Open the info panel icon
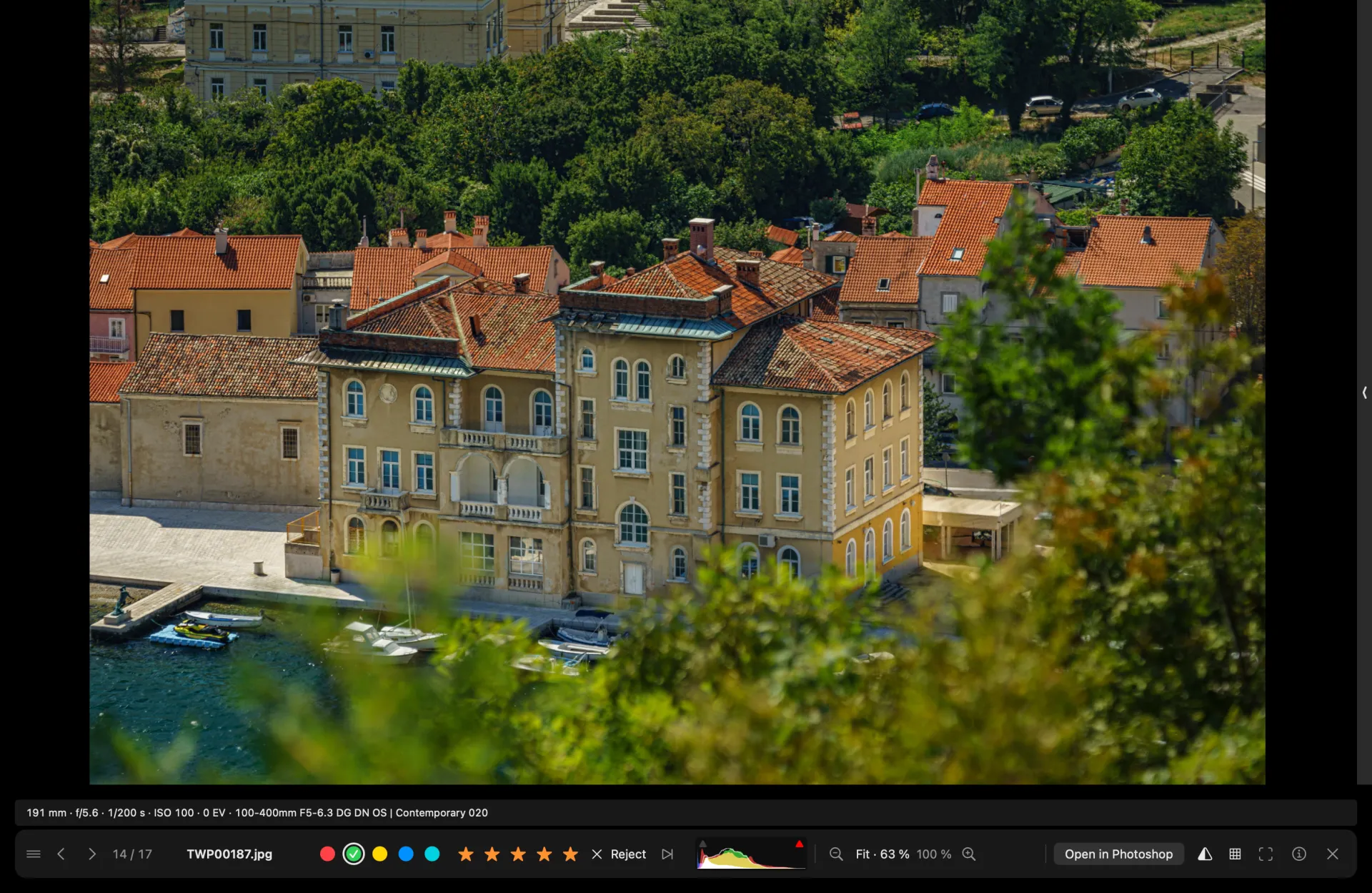This screenshot has height=893, width=1372. 1299,854
